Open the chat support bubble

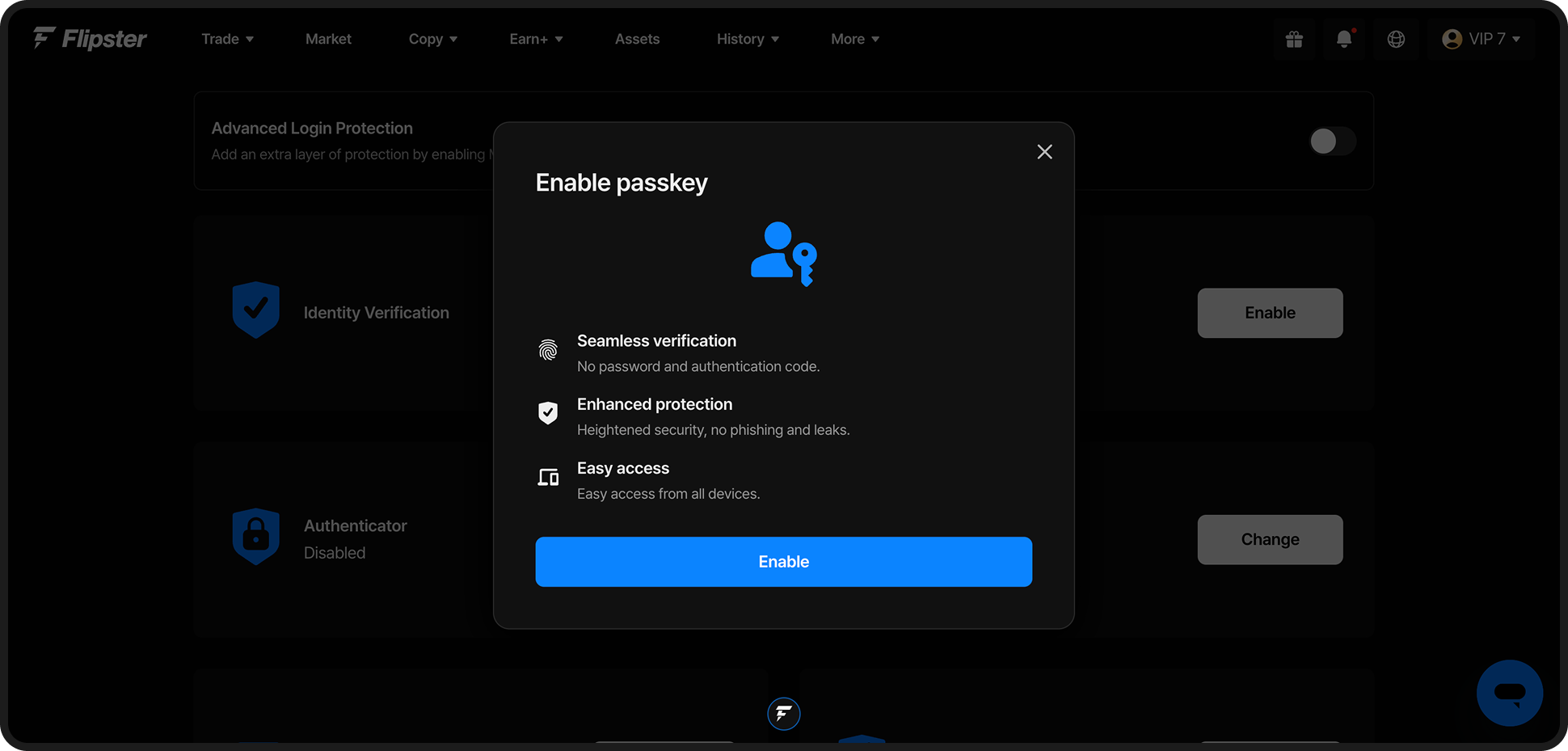click(1509, 693)
